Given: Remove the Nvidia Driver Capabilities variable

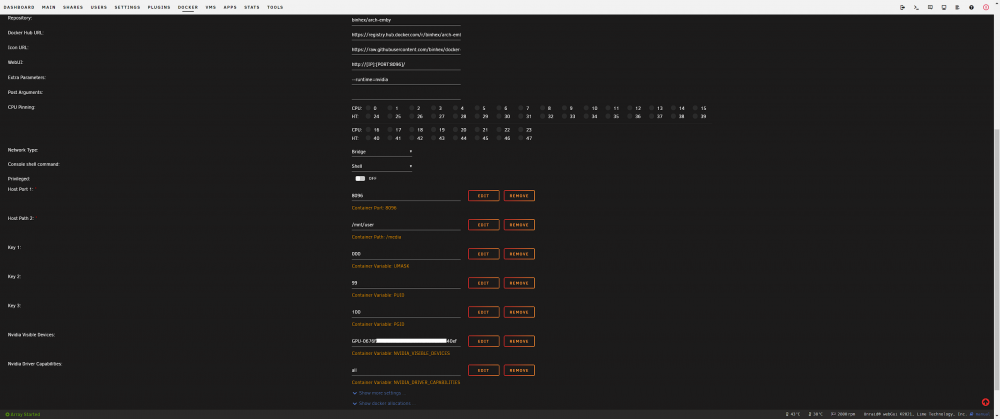Looking at the screenshot, I should pos(519,370).
